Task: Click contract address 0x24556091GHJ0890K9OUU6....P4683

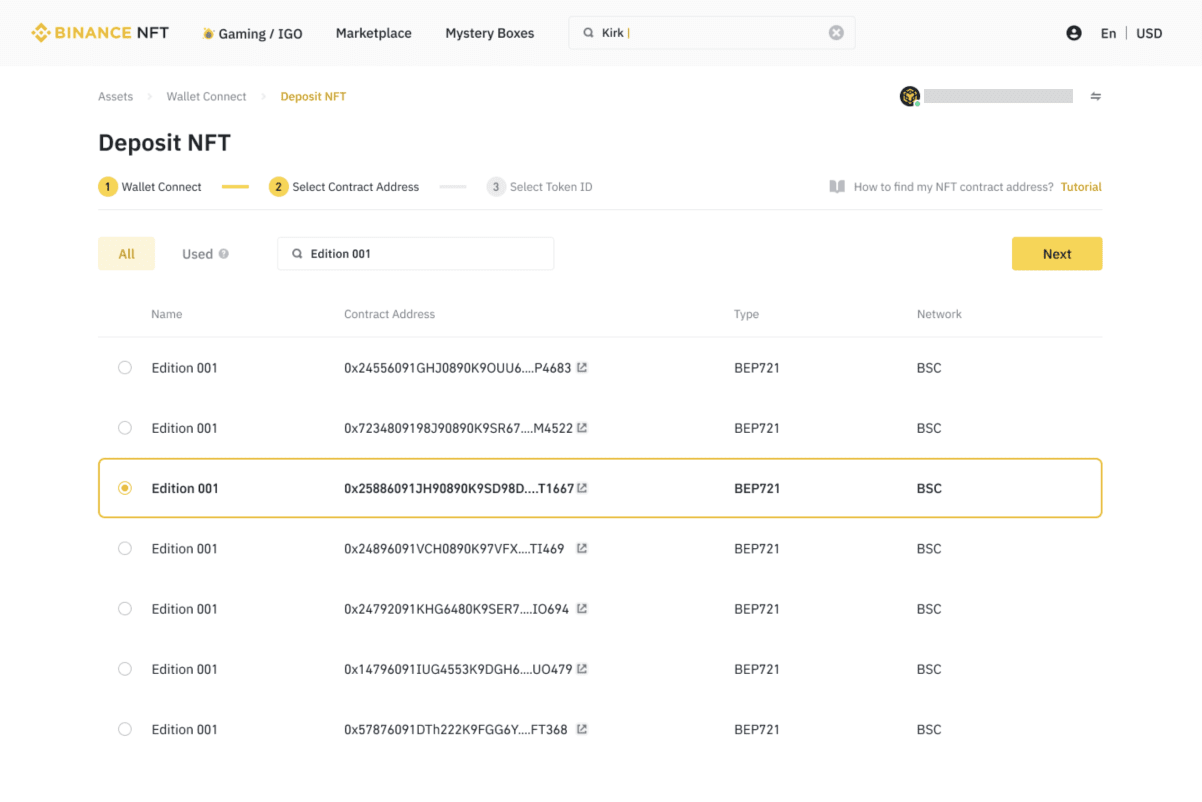Action: [x=457, y=368]
